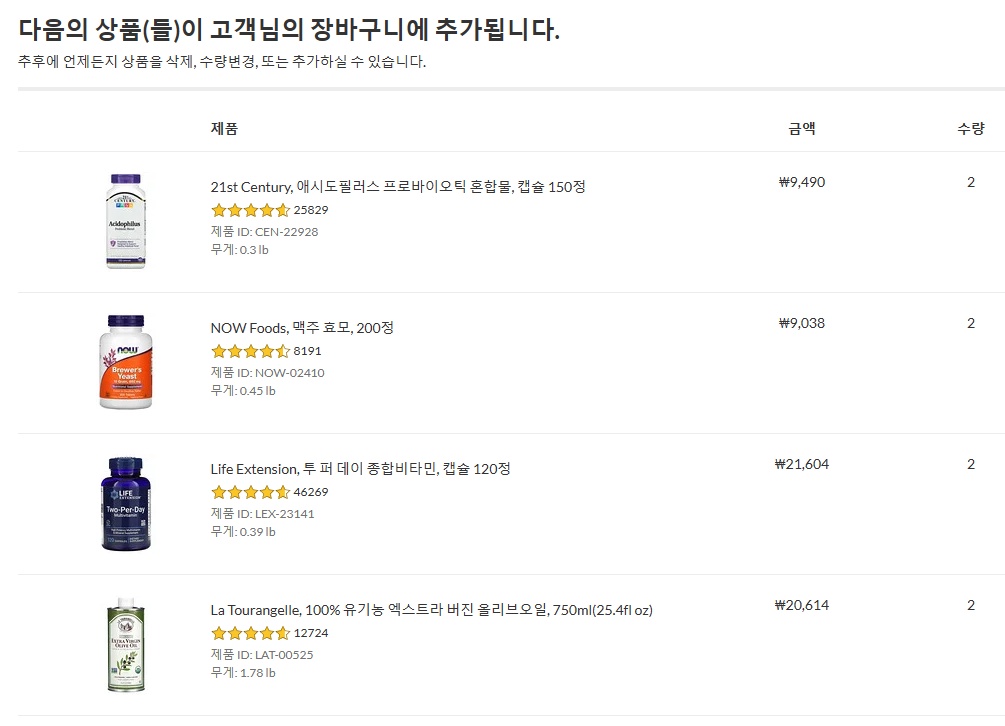Click the 8191 review count

[308, 351]
